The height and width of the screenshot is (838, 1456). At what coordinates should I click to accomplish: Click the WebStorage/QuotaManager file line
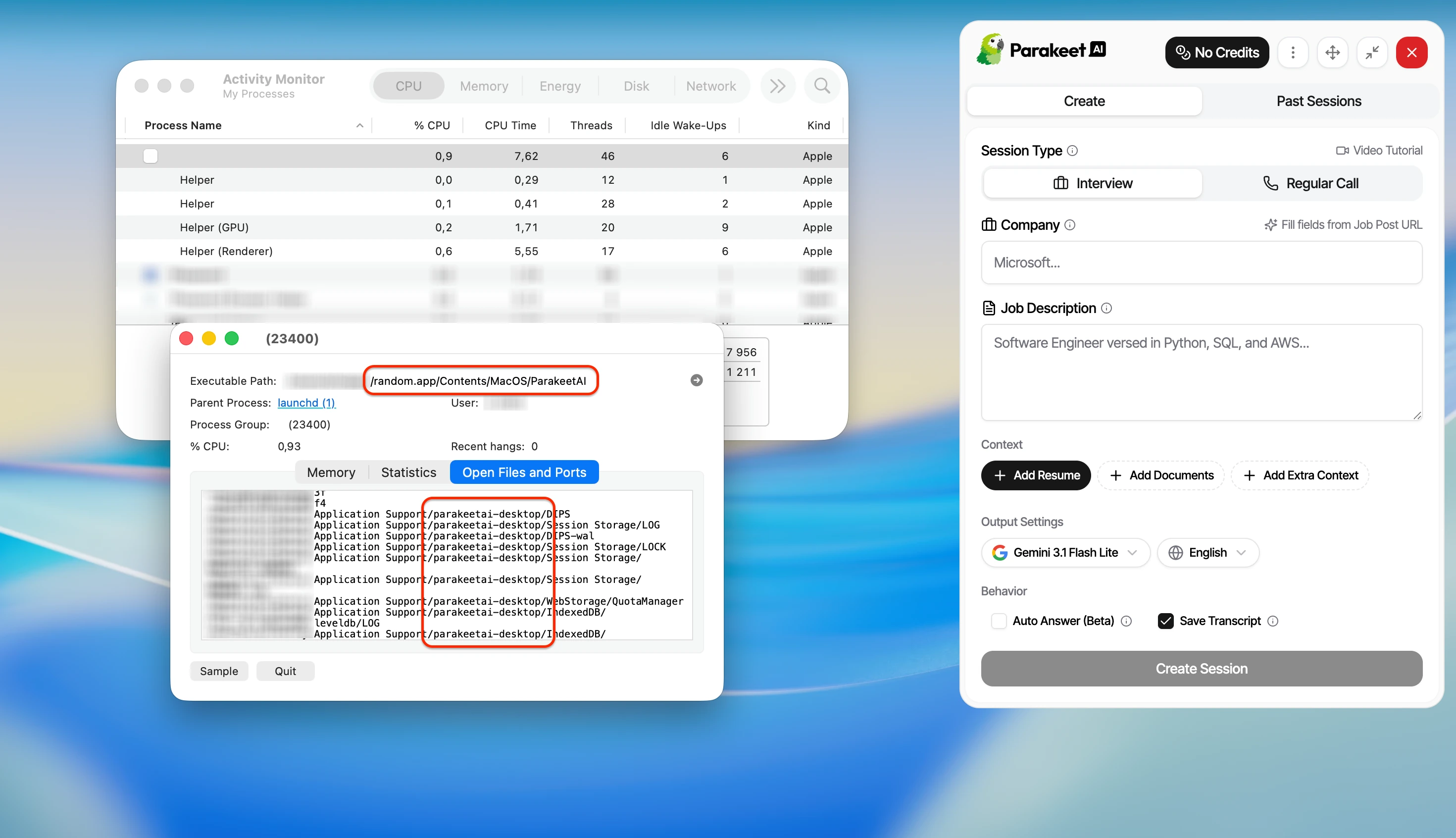pos(498,601)
